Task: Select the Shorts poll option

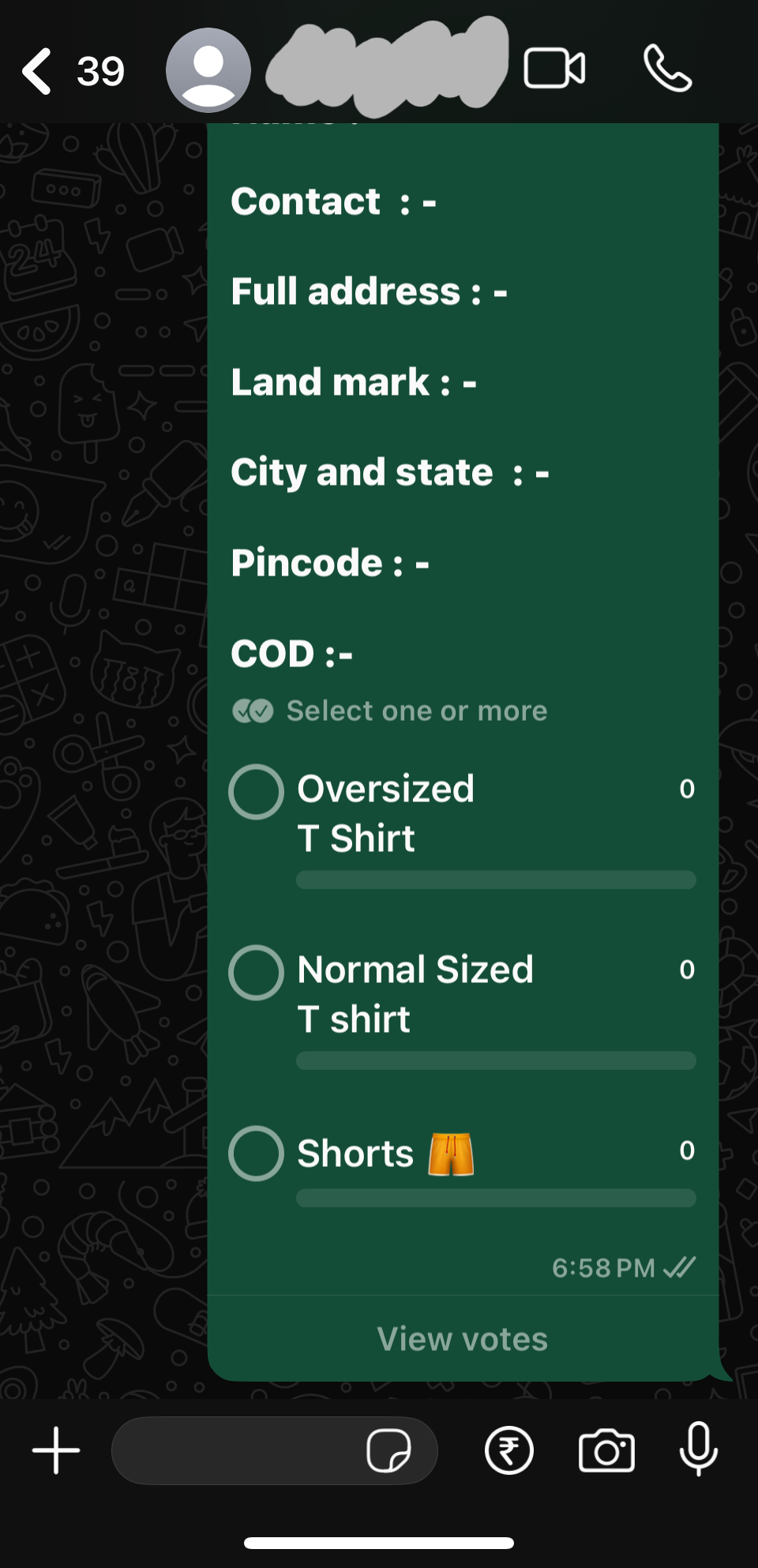Action: pyautogui.click(x=256, y=1153)
